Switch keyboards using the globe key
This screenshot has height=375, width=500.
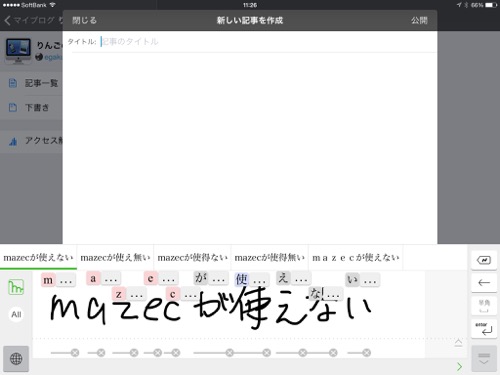(x=16, y=359)
